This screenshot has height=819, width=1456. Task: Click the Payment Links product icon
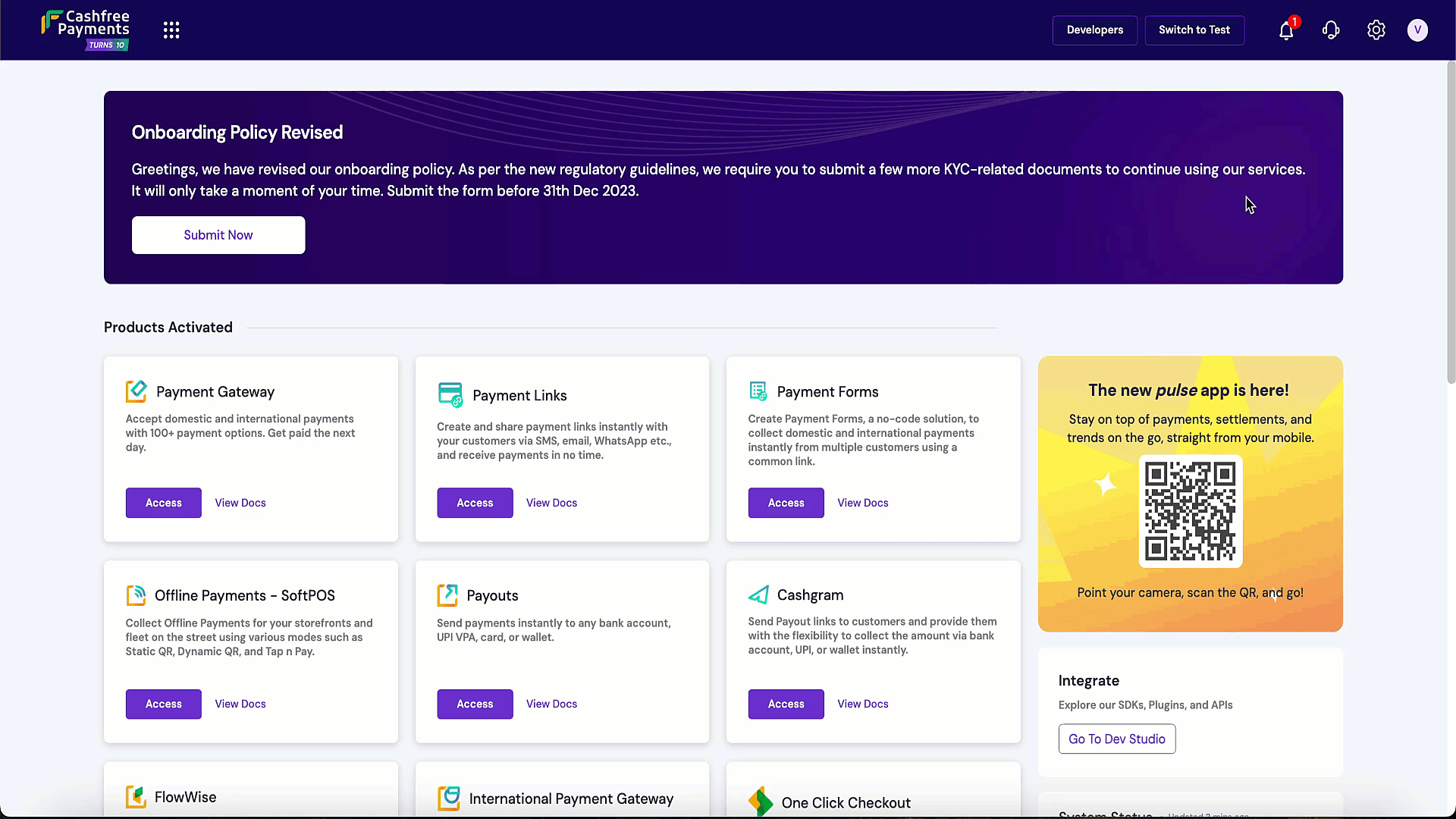pyautogui.click(x=450, y=395)
